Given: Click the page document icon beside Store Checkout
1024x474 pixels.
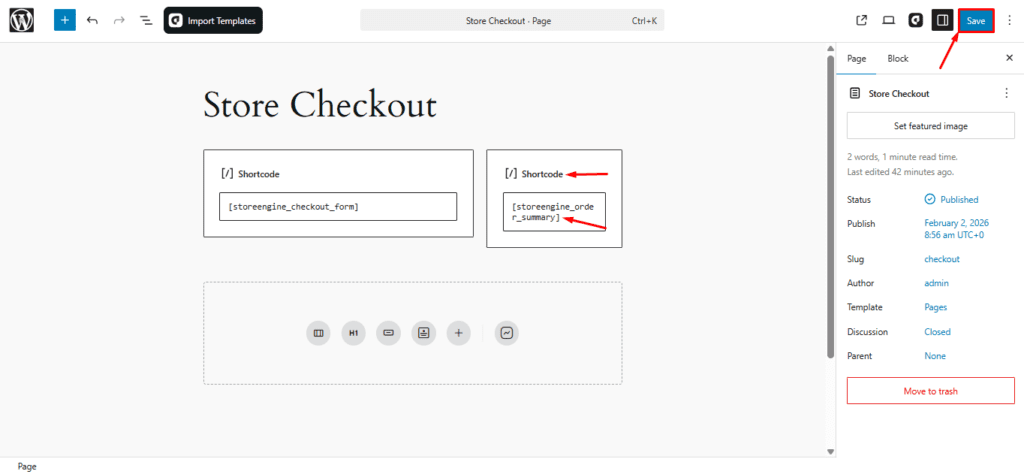Looking at the screenshot, I should click(854, 93).
